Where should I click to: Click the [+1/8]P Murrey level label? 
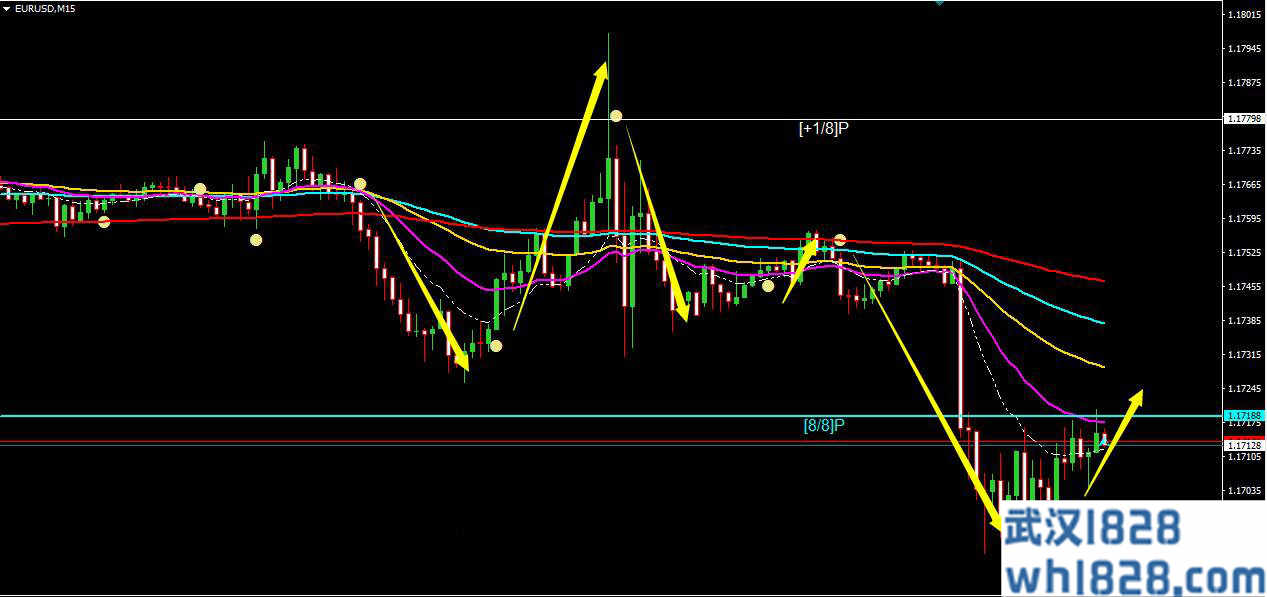pos(823,128)
